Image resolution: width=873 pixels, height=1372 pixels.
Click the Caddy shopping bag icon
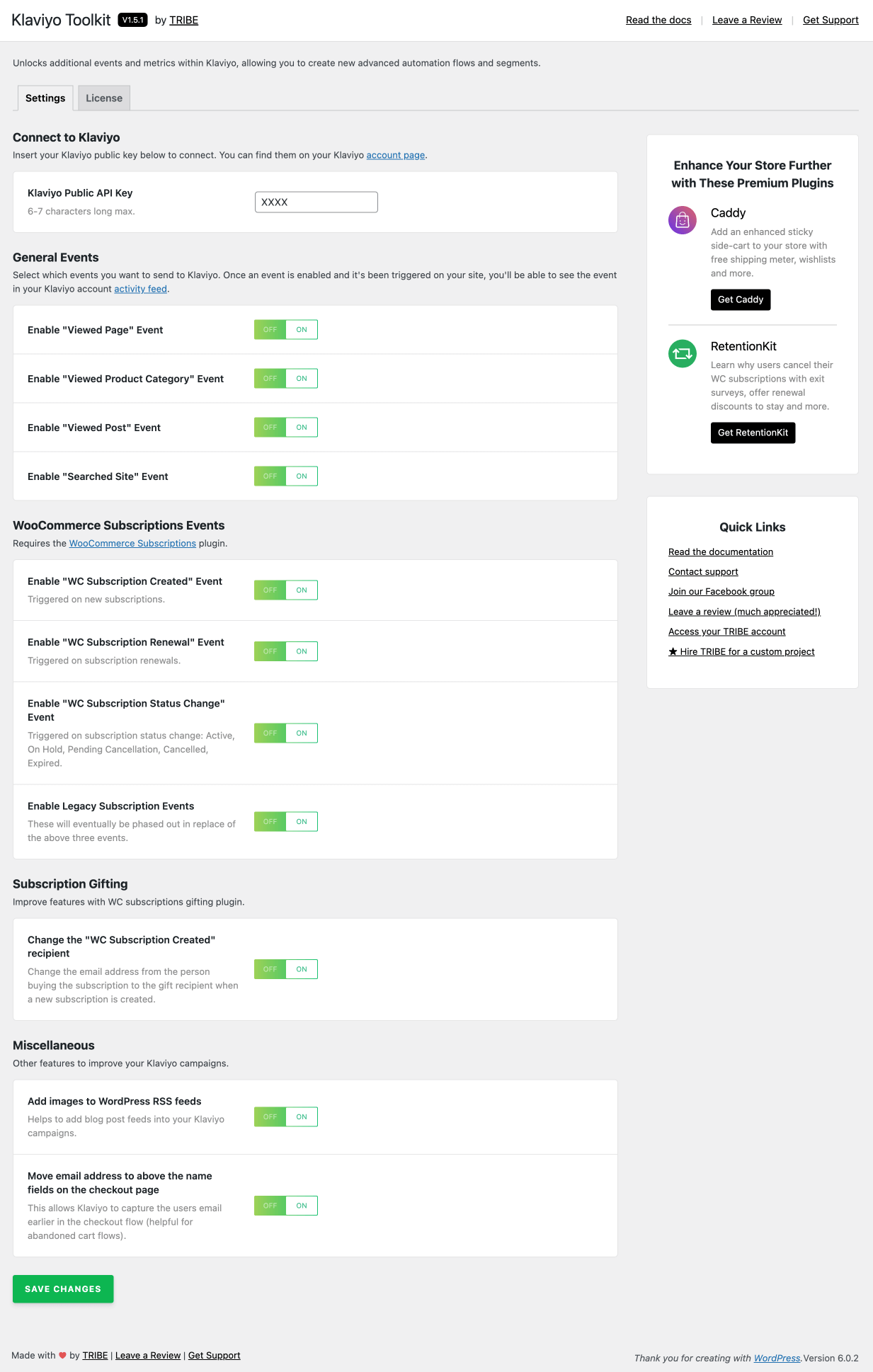683,220
